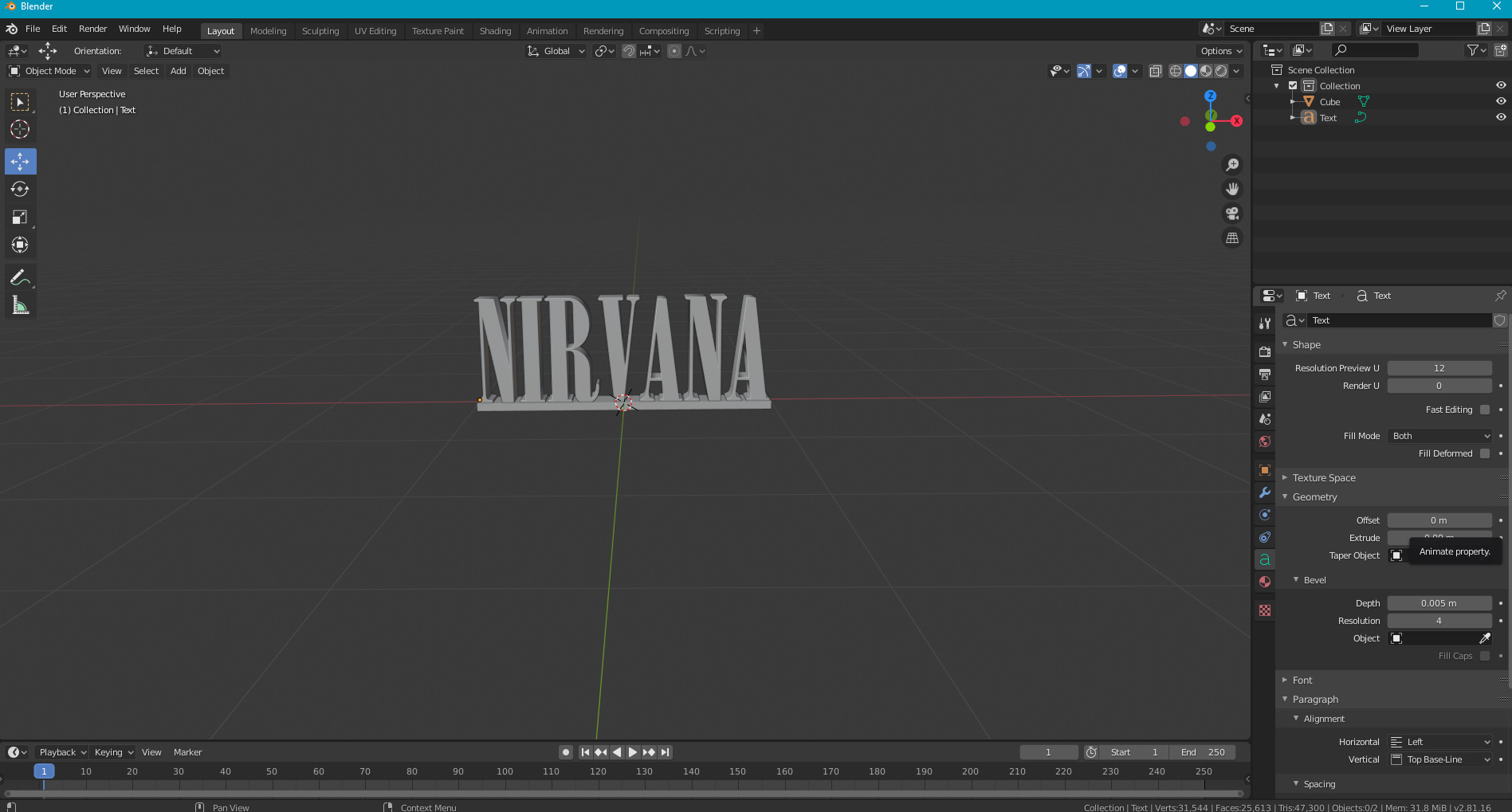Switch viewport to Rendered shading mode
Viewport: 1512px width, 812px height.
coord(1222,71)
